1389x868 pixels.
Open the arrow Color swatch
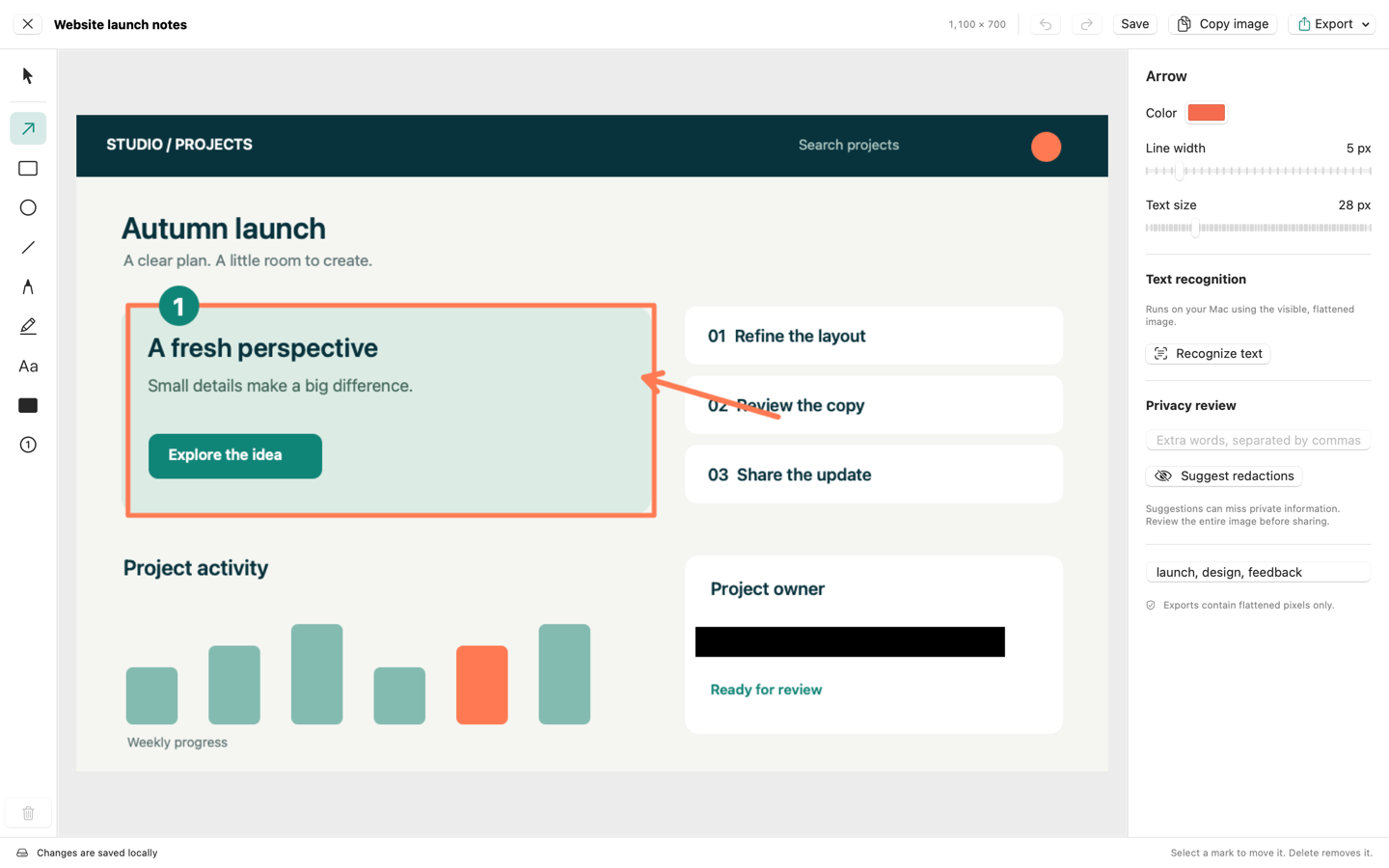click(1206, 113)
